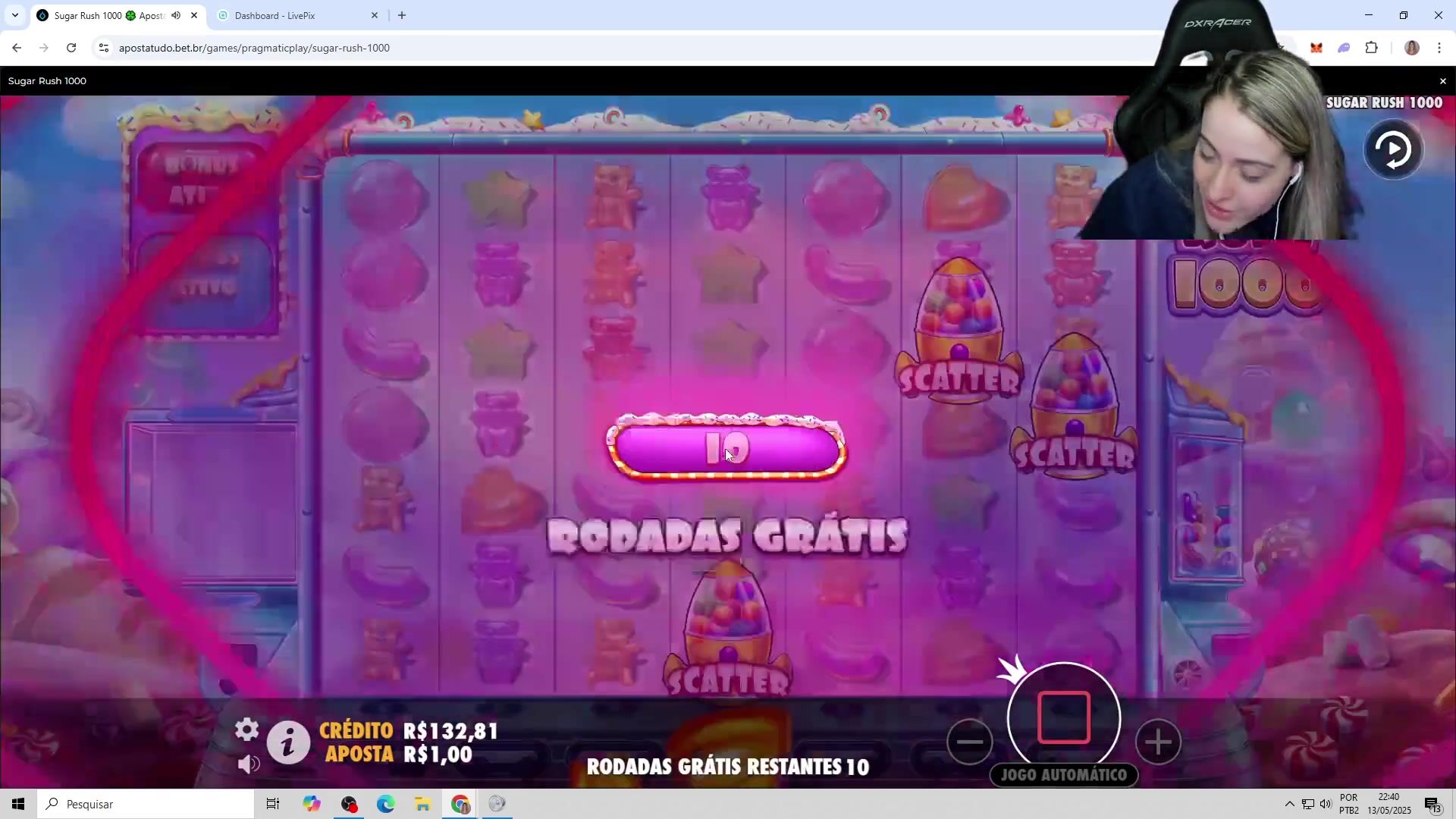Open Task View on the taskbar
The width and height of the screenshot is (1456, 819).
[x=273, y=804]
